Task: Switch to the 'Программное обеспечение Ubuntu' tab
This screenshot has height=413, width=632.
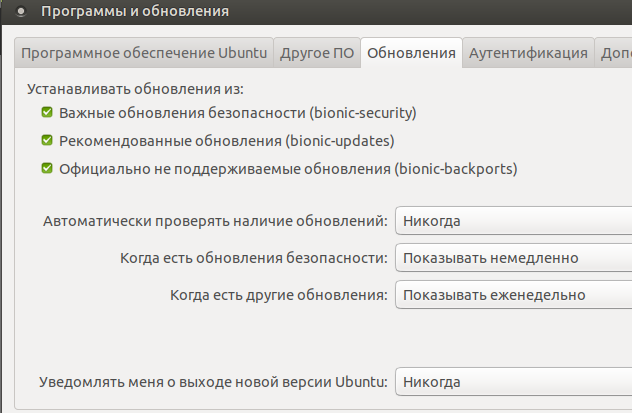Action: 144,53
